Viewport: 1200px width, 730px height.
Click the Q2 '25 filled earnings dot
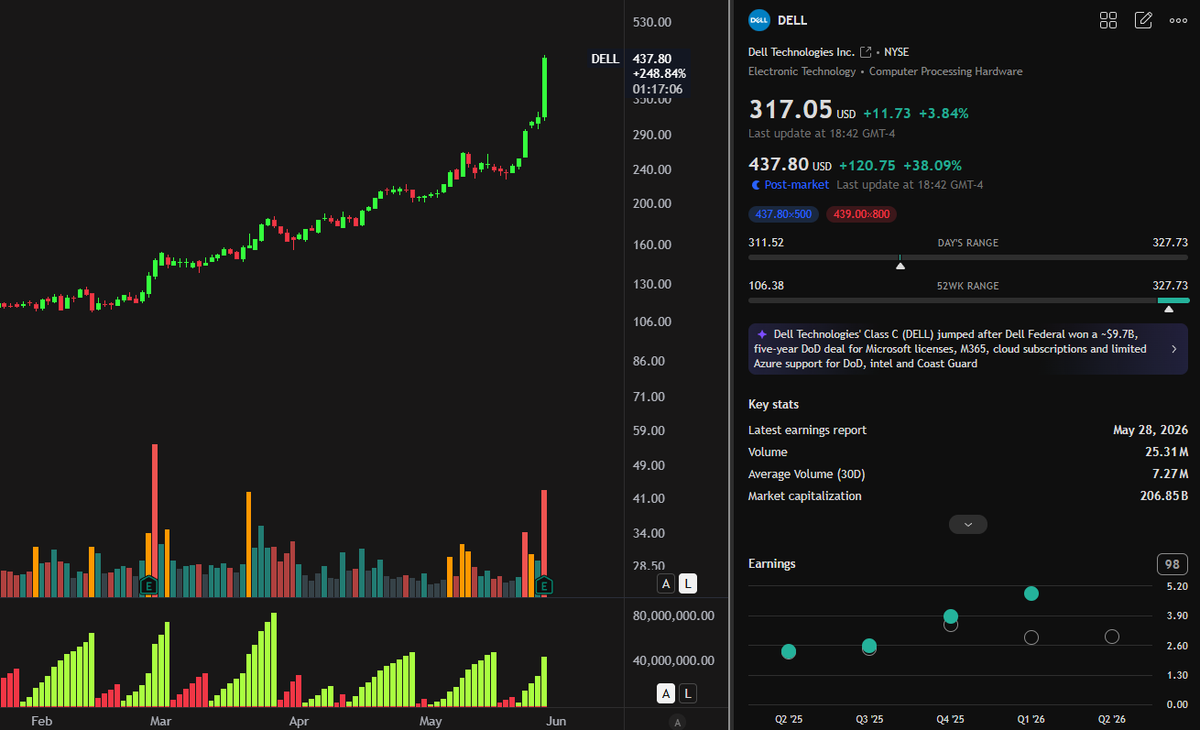pyautogui.click(x=788, y=652)
